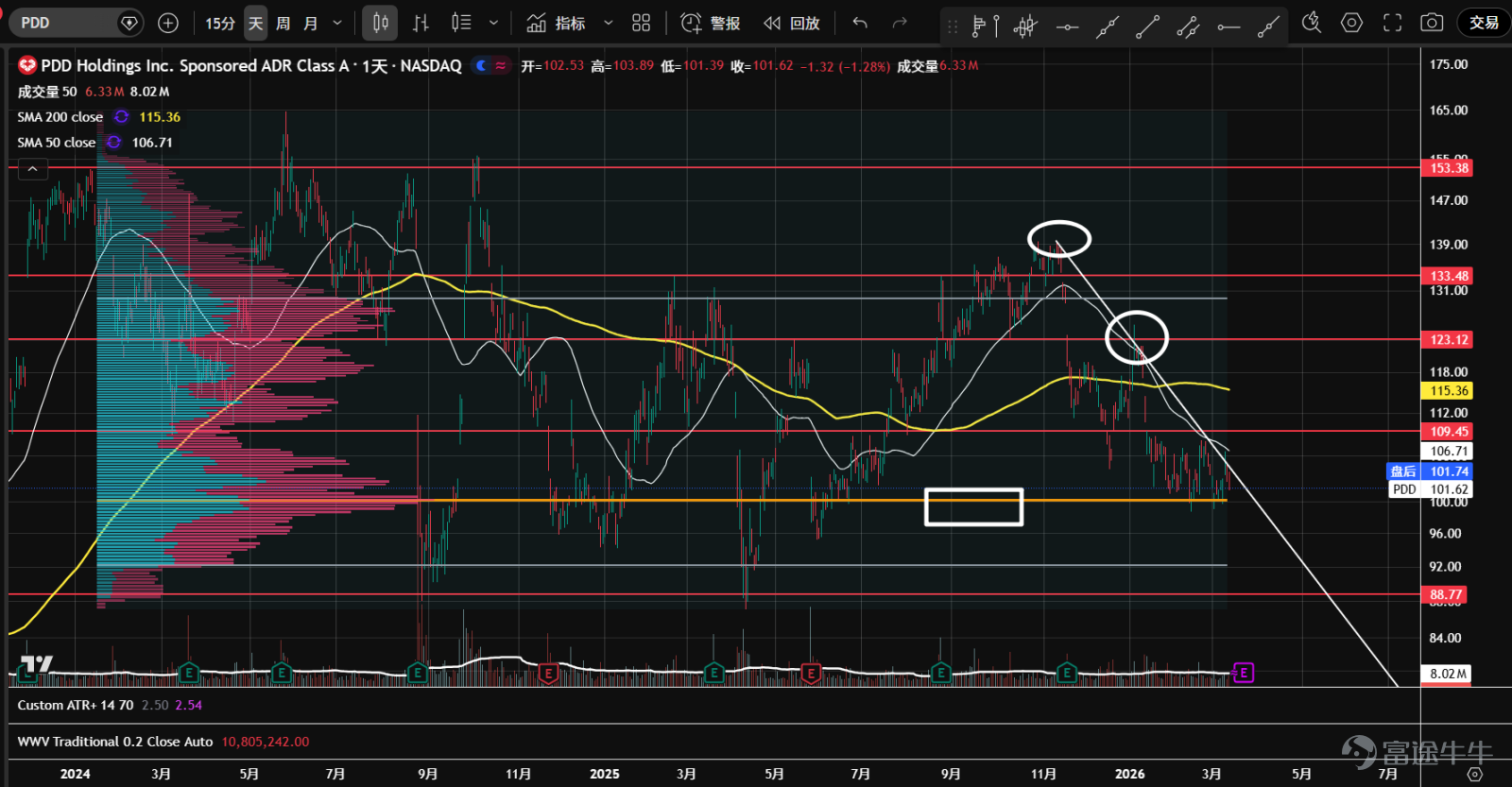Redo the chart action
Screen dimensions: 1512x787
[900, 23]
